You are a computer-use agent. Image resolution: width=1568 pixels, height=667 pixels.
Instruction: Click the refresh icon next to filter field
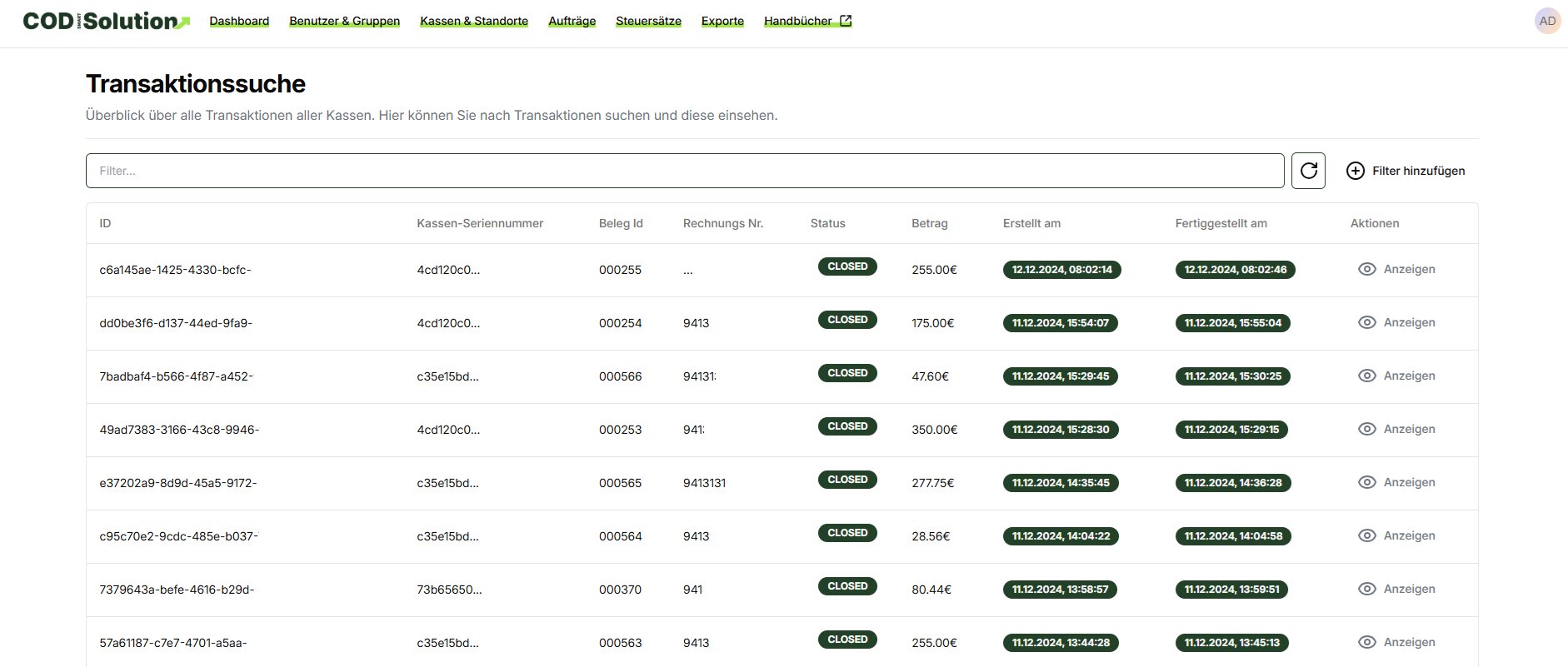tap(1308, 171)
